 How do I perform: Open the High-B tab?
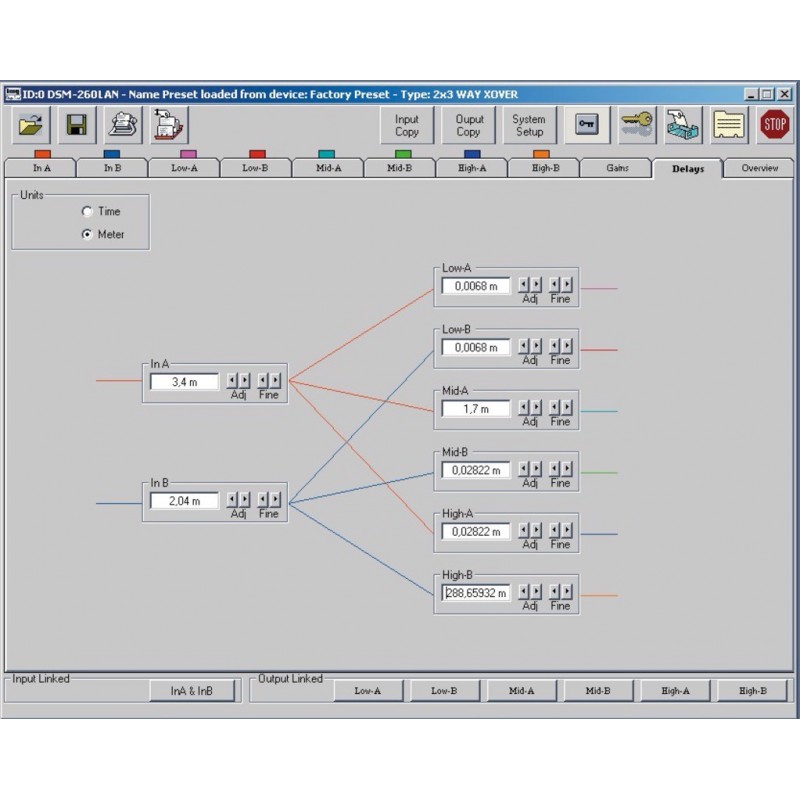point(544,168)
